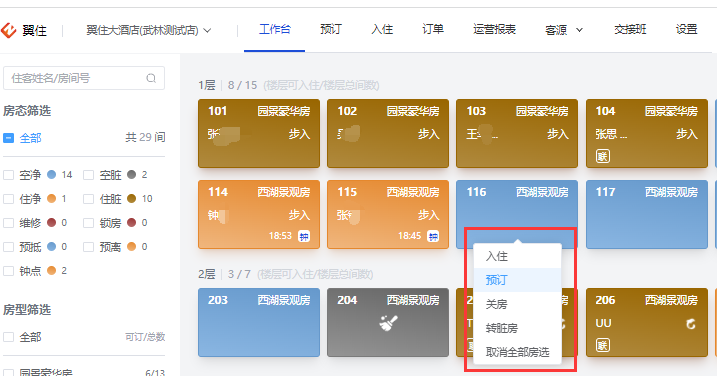Open the 入住 top navigation tab

pos(382,30)
